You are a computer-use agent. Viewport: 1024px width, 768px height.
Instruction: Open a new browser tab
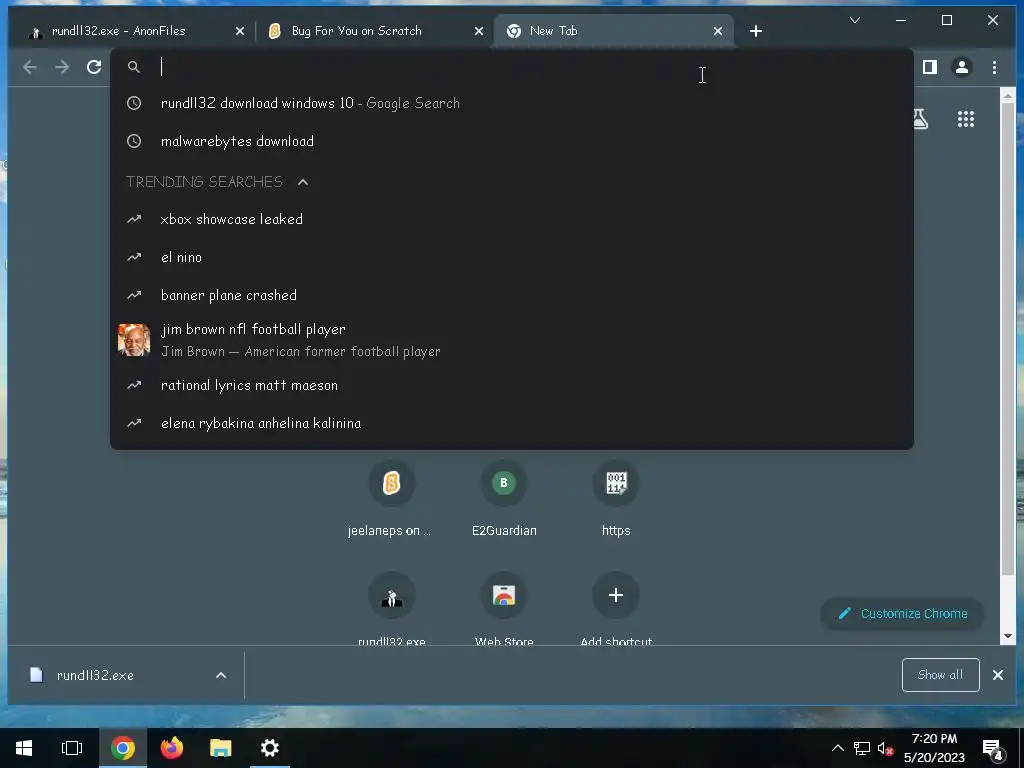(756, 31)
